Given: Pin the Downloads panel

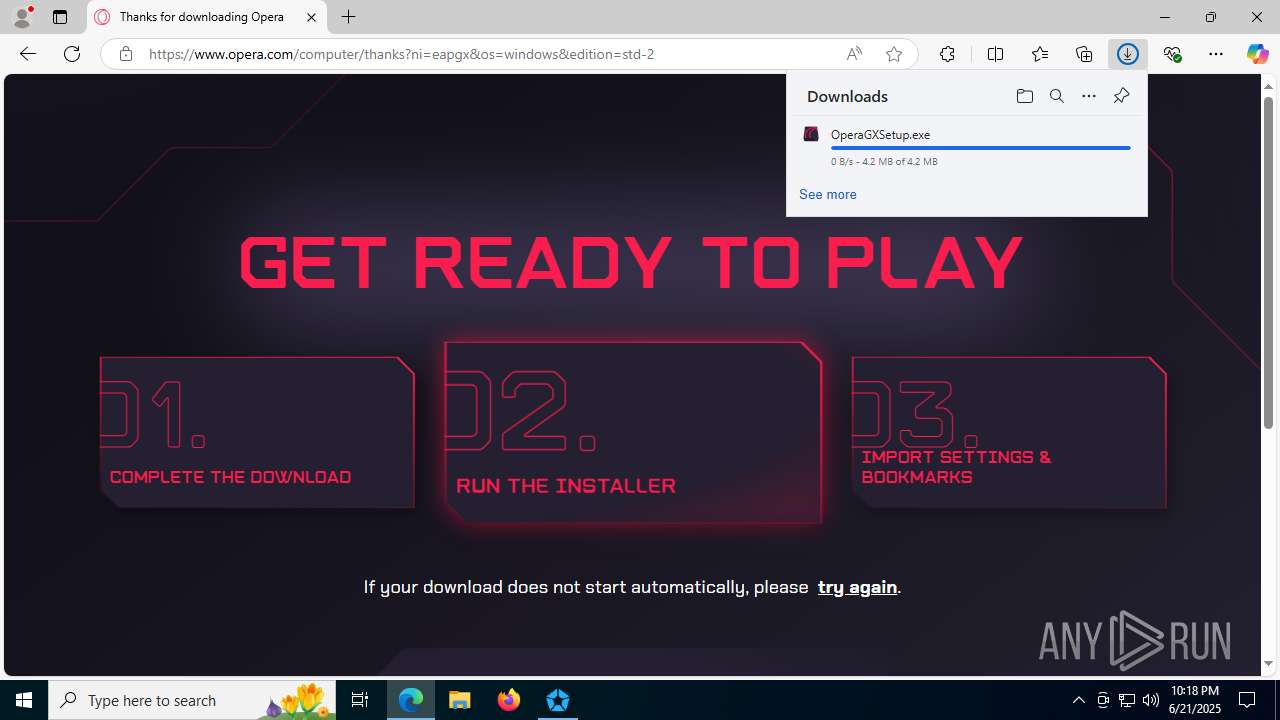Looking at the screenshot, I should (x=1121, y=96).
